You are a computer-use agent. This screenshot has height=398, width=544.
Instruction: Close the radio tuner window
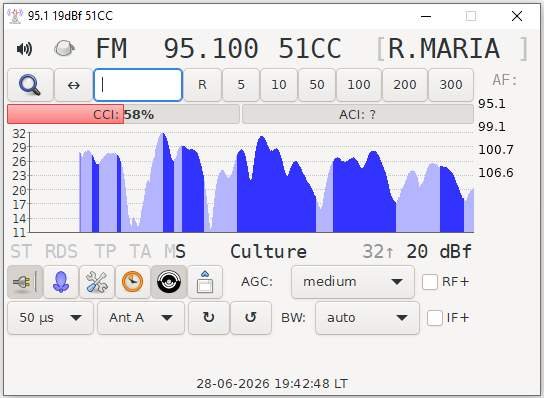(517, 16)
